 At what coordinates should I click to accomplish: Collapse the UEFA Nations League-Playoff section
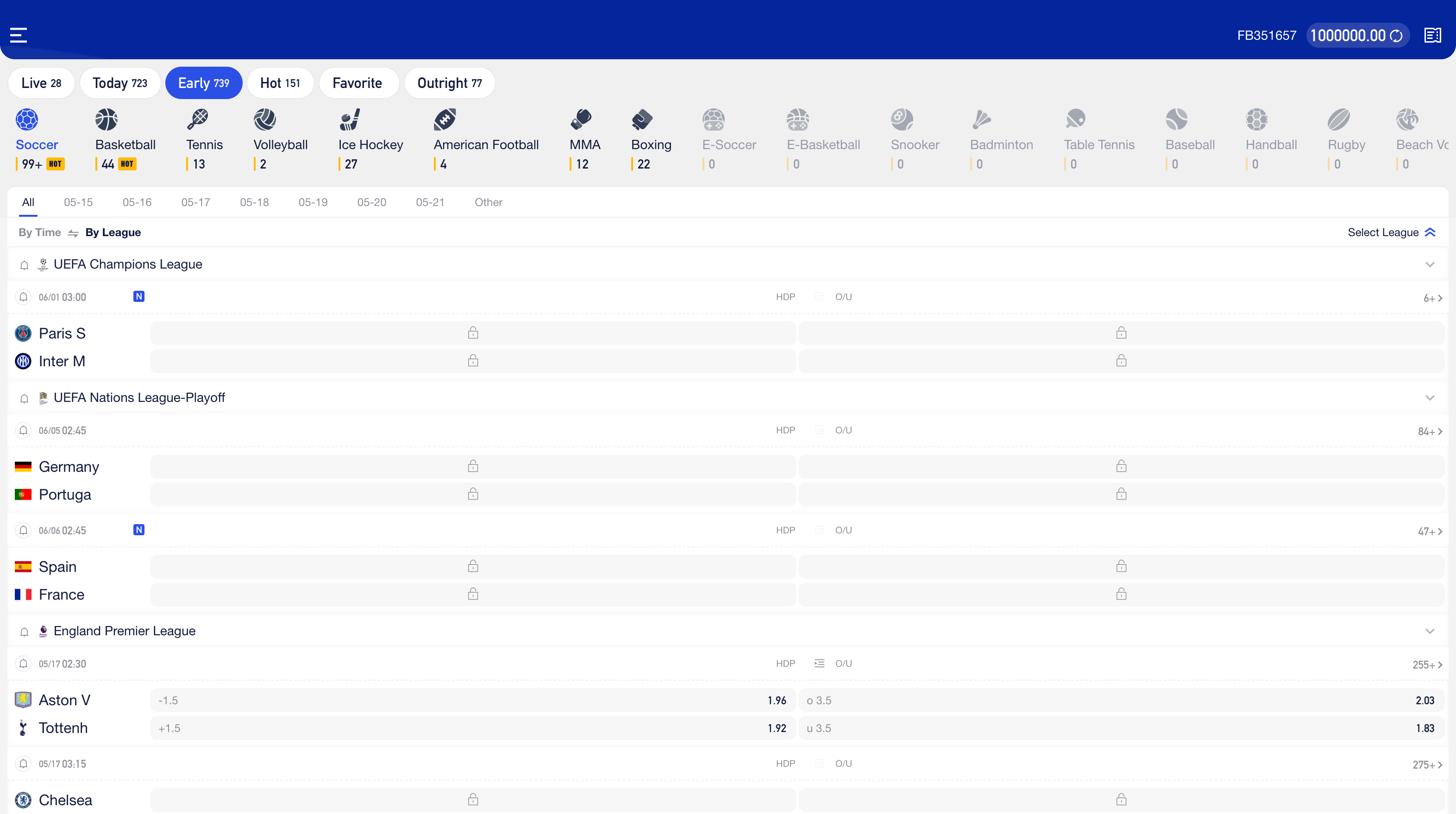pos(1431,397)
